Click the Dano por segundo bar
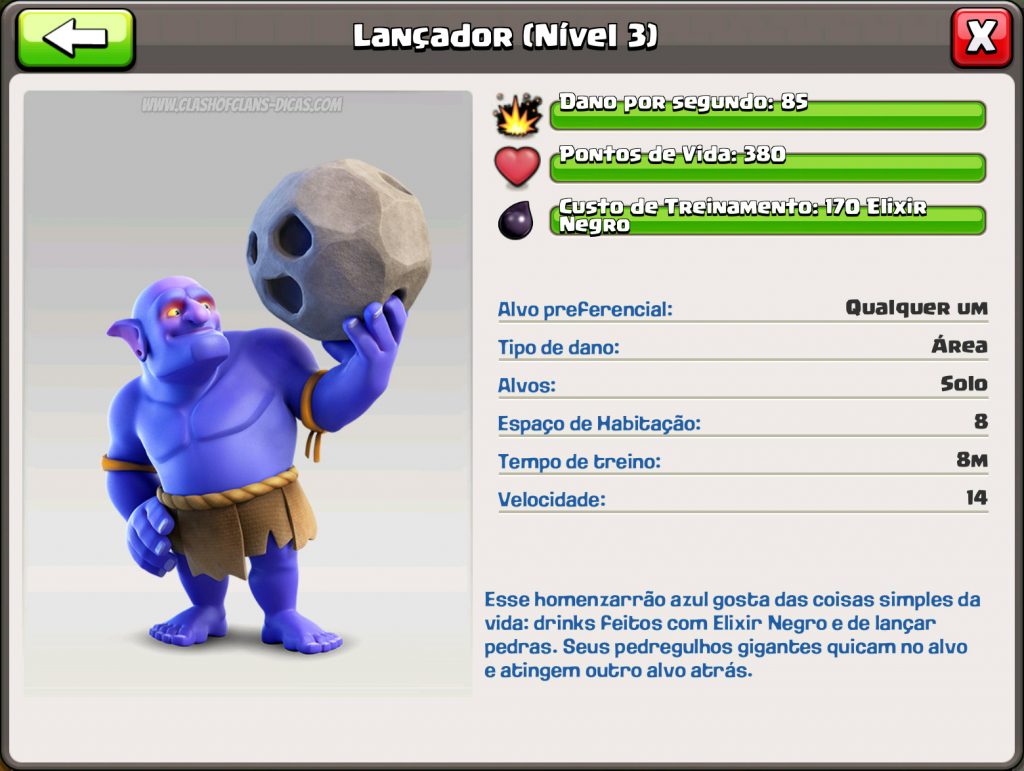Viewport: 1024px width, 771px height. pos(767,115)
